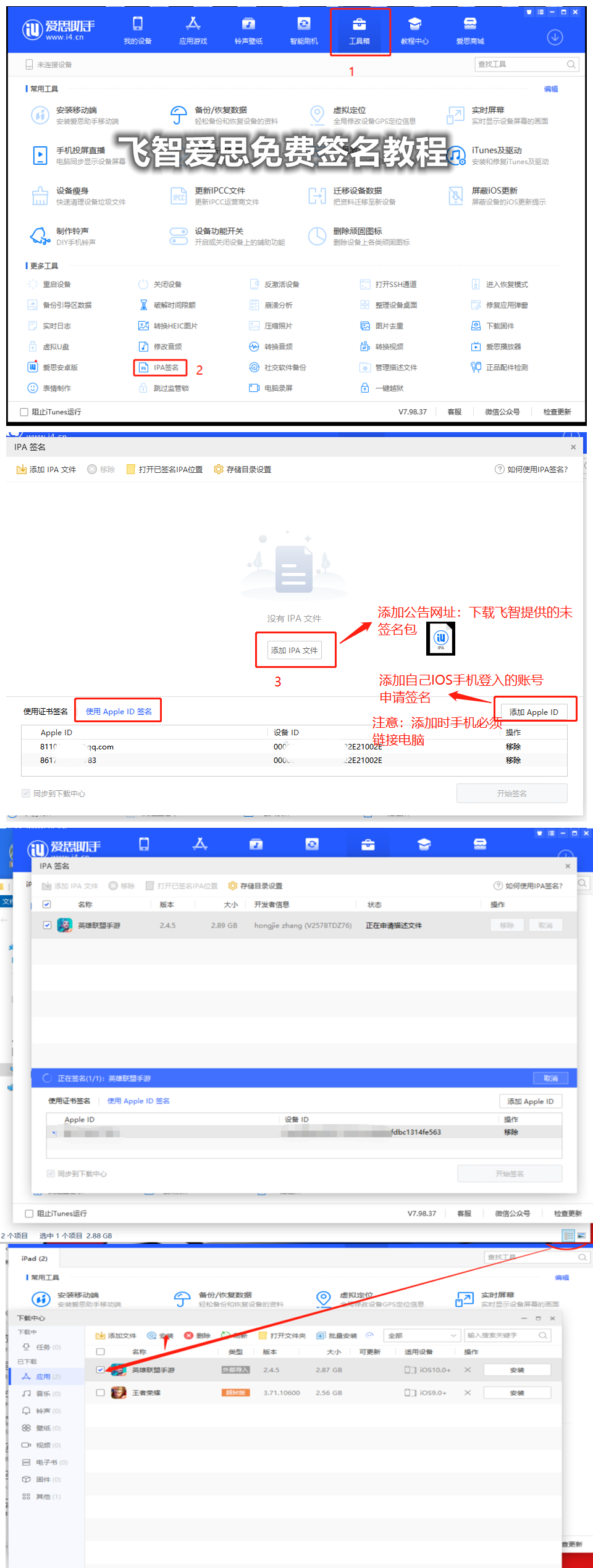Delete 王者荣耀 row using its X icon
This screenshot has width=593, height=1568.
coord(468,1393)
